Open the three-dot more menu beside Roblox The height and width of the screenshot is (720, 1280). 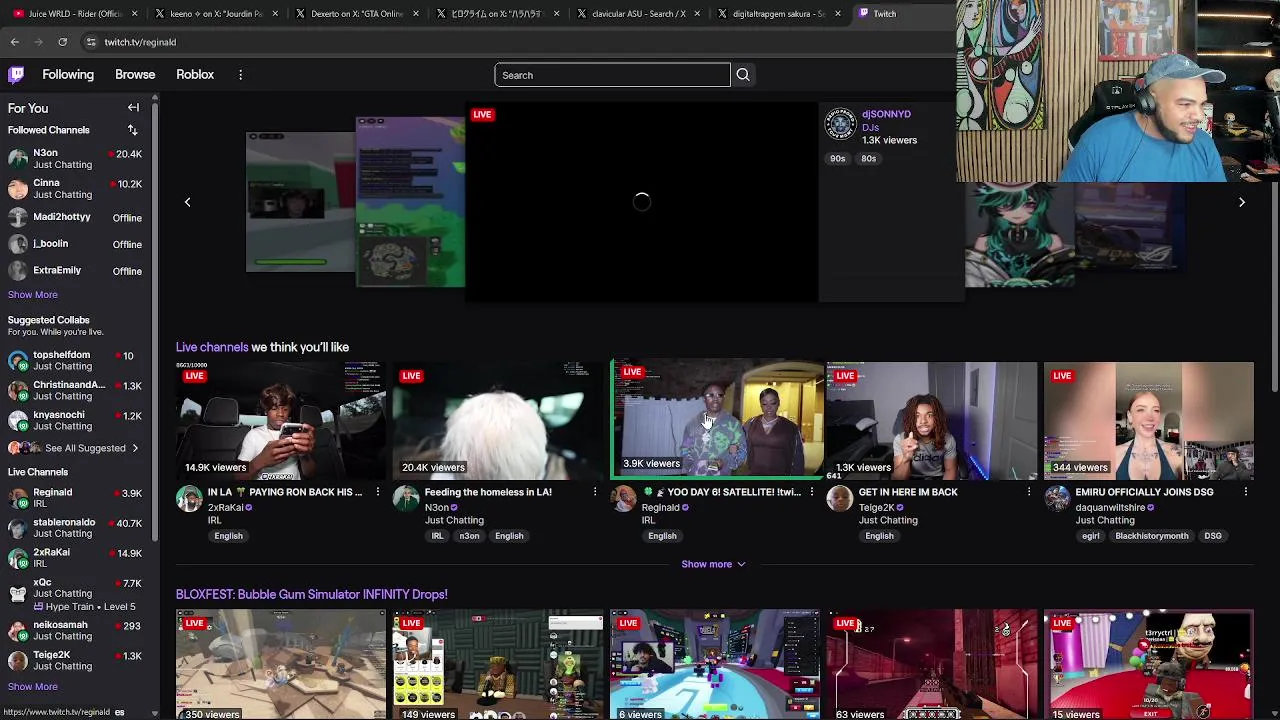tap(240, 75)
